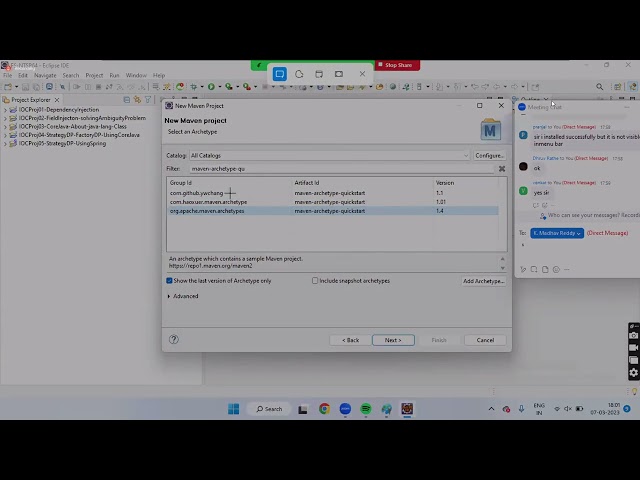
Task: Clear the archetype filter text with X icon
Action: [x=502, y=169]
